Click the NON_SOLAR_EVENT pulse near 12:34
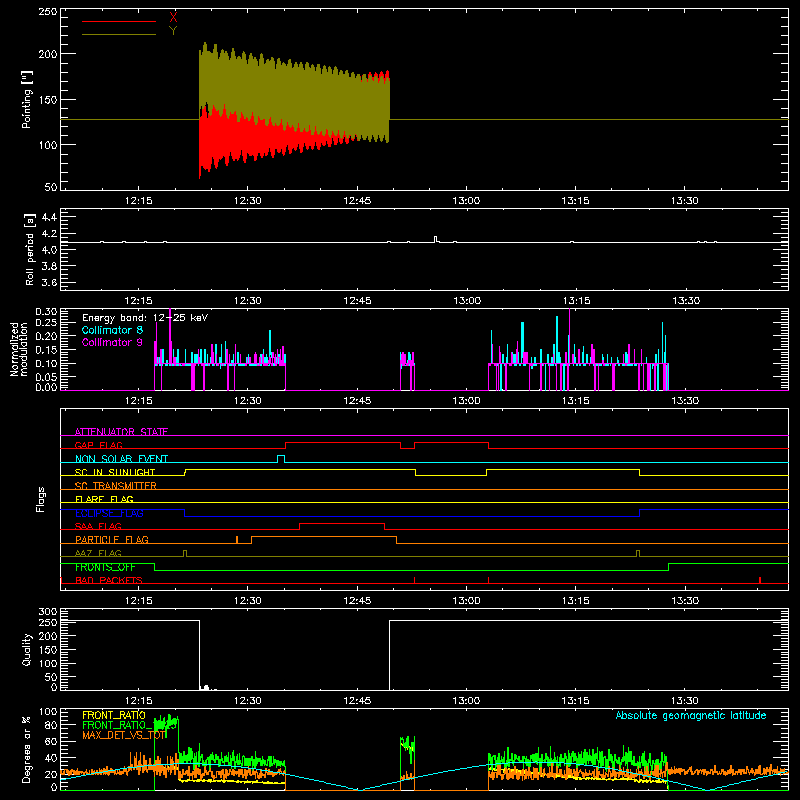 click(x=281, y=459)
